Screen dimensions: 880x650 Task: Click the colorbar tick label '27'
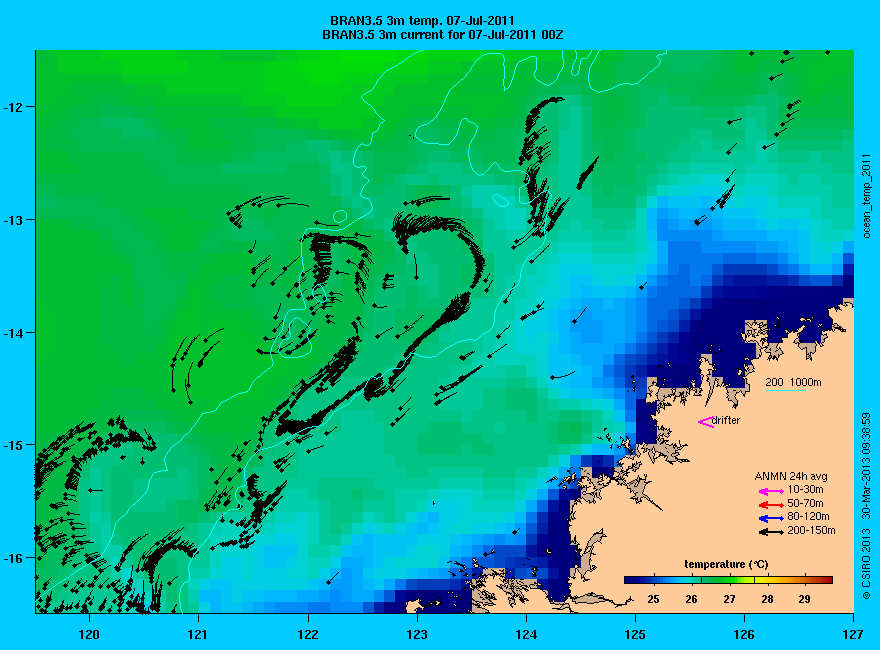pyautogui.click(x=729, y=599)
